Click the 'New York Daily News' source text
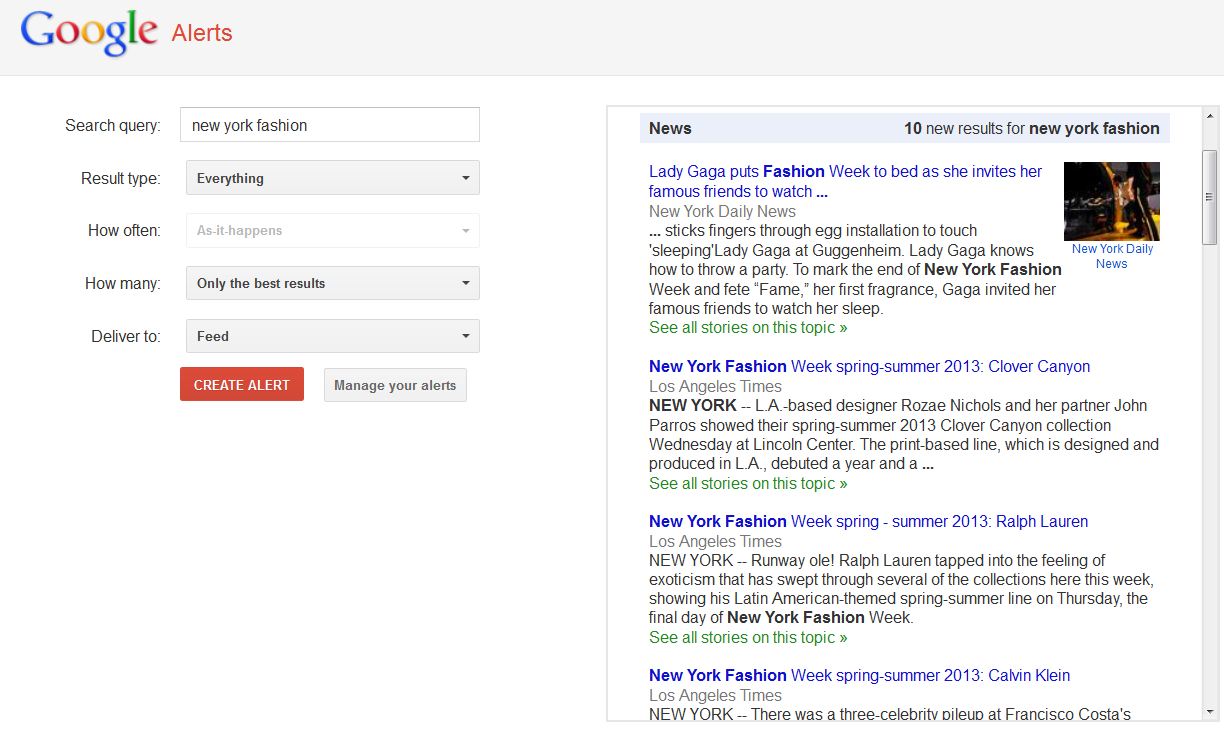This screenshot has width=1224, height=729. click(x=722, y=211)
